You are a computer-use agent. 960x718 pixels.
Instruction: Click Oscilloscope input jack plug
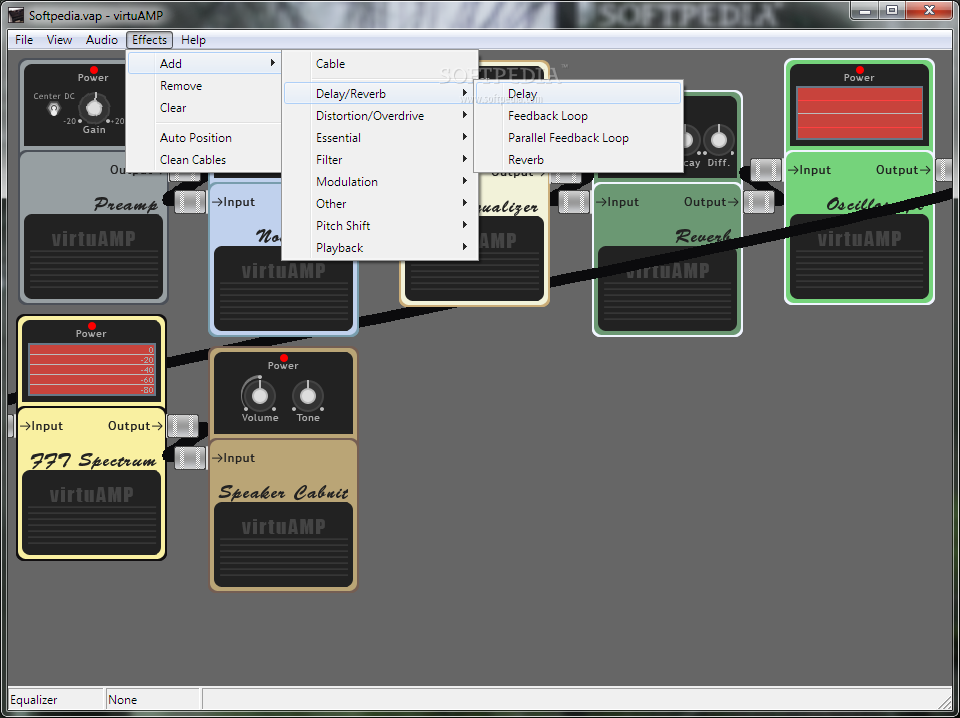click(x=766, y=170)
